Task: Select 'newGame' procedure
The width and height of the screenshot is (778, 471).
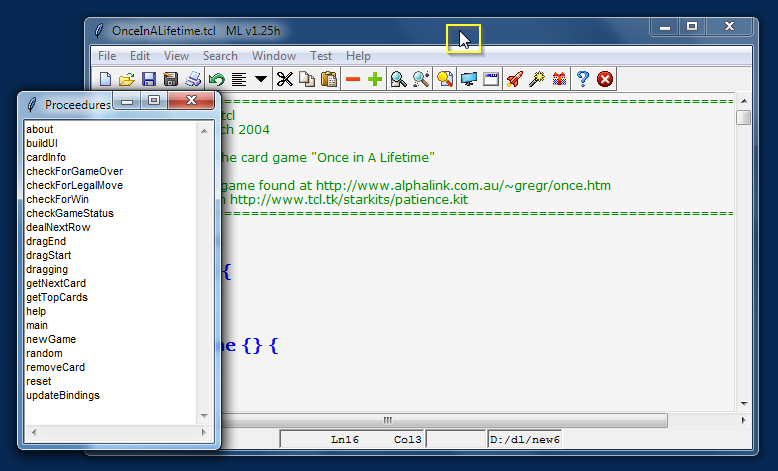Action: coord(51,339)
